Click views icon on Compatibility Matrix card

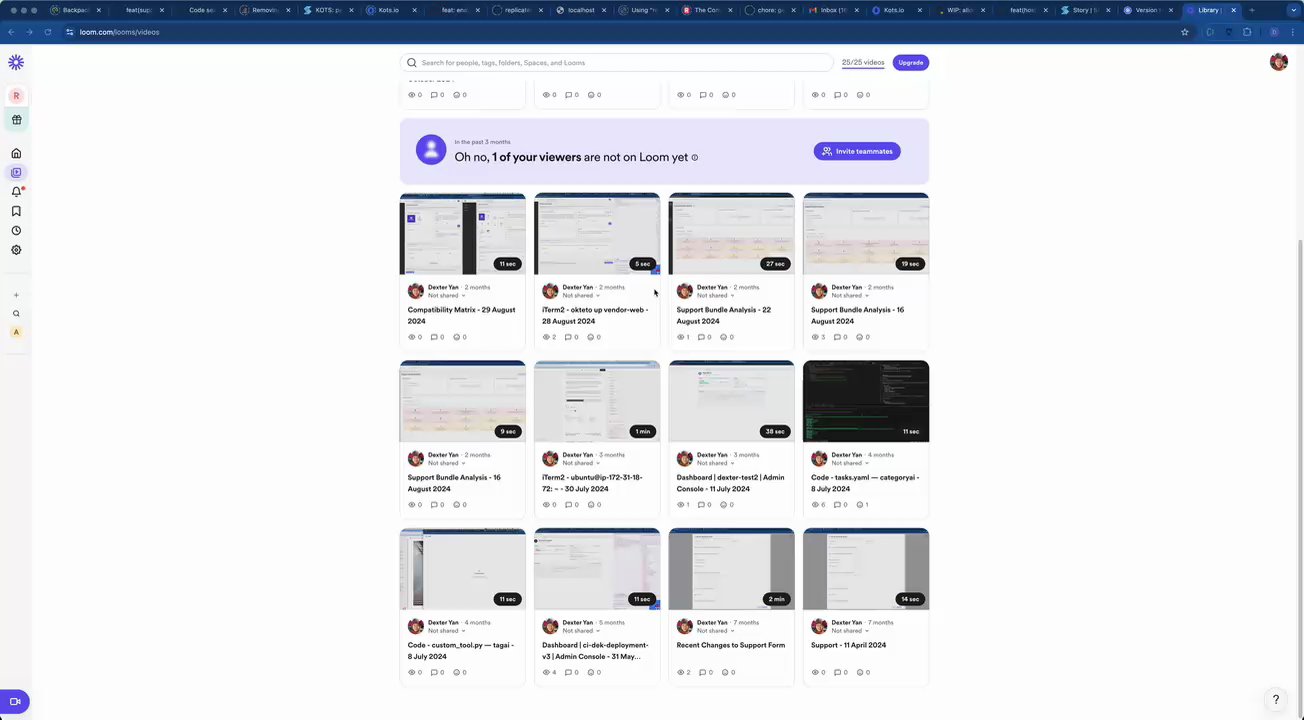pos(412,337)
